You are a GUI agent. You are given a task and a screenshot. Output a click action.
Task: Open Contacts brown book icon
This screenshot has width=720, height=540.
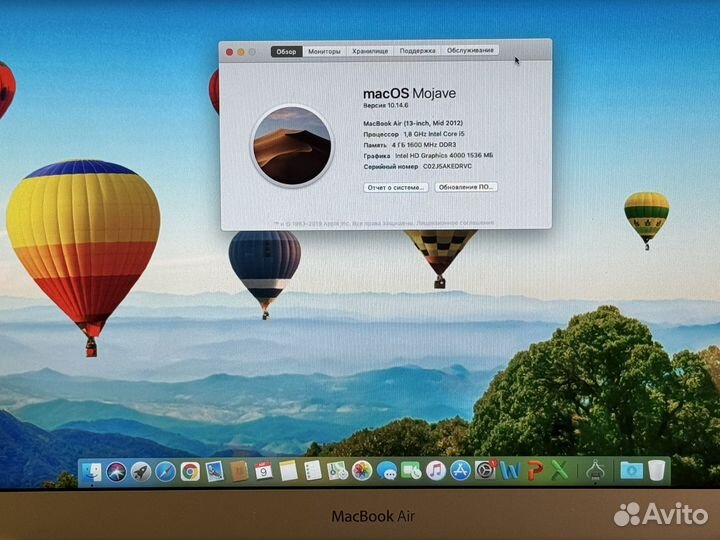tap(239, 471)
